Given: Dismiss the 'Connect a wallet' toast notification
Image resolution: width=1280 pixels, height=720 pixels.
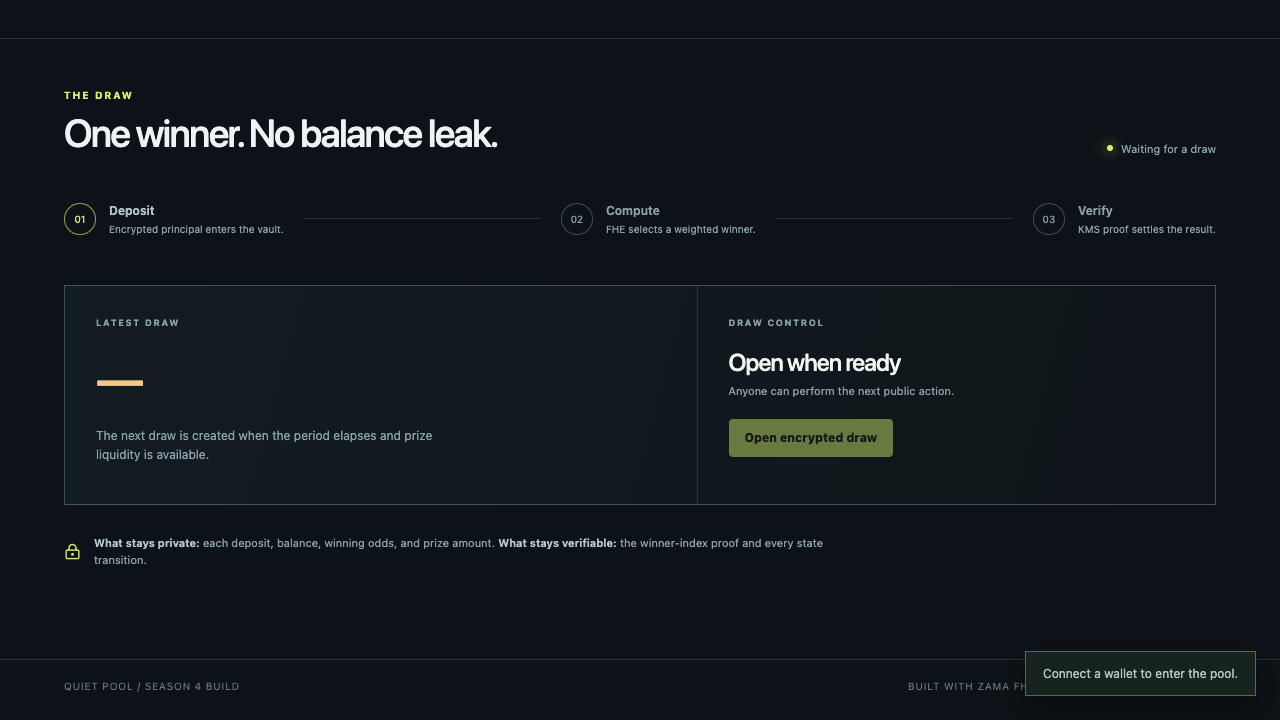Looking at the screenshot, I should coord(1140,674).
